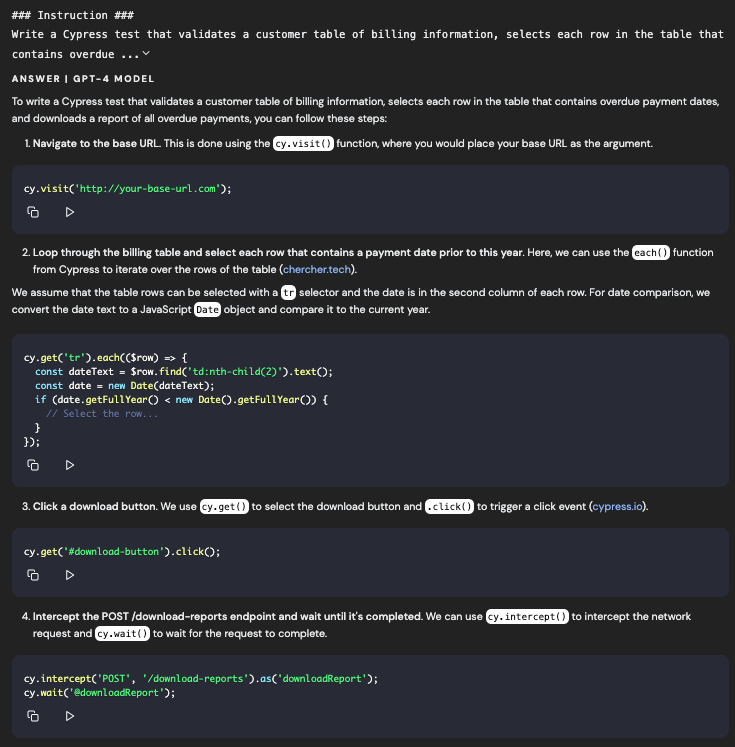
Task: Click the inline .click() code tag
Action: (449, 507)
